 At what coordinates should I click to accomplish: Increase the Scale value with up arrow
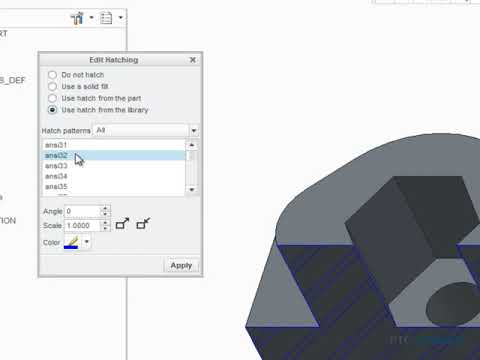(105, 223)
